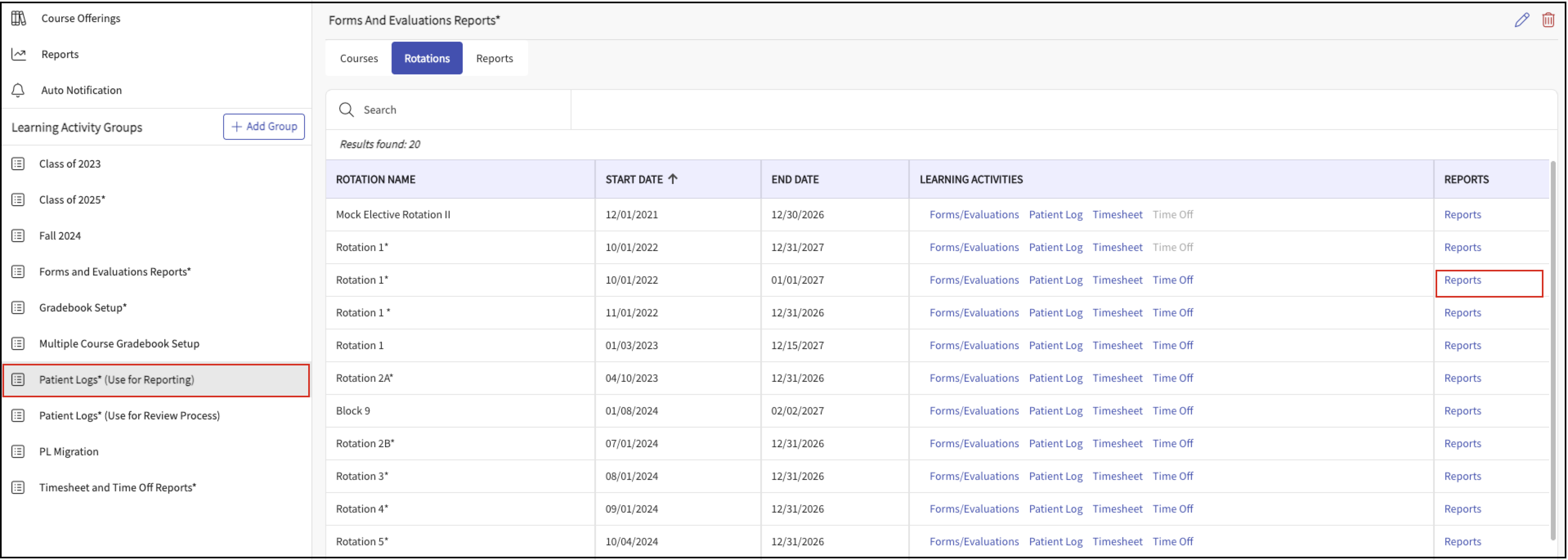Open the Reports tab next to Rotations
Screen dimensions: 1568x560
494,58
